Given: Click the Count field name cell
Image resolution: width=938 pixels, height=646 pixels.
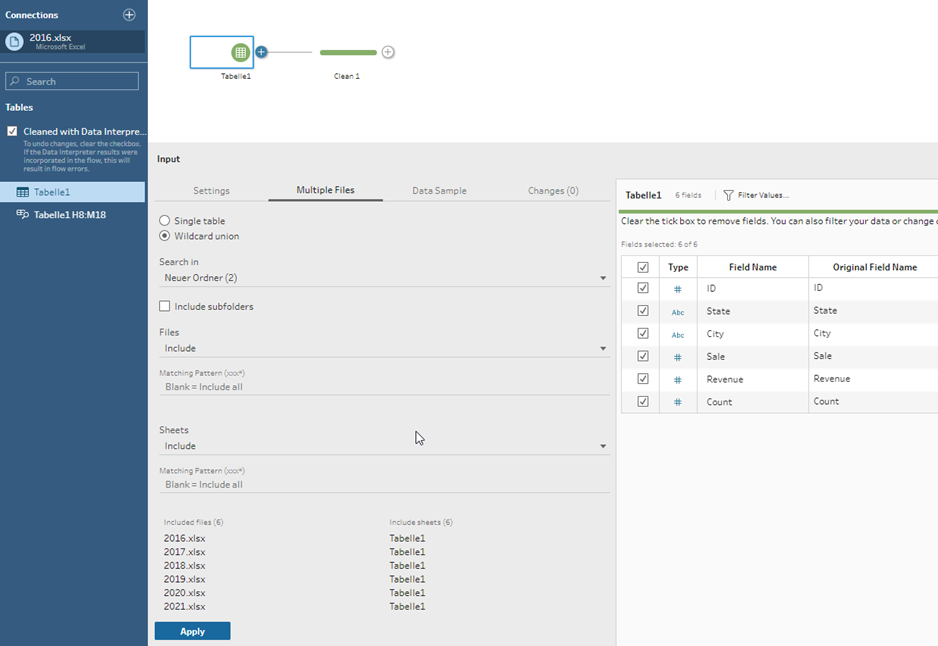Looking at the screenshot, I should click(753, 403).
